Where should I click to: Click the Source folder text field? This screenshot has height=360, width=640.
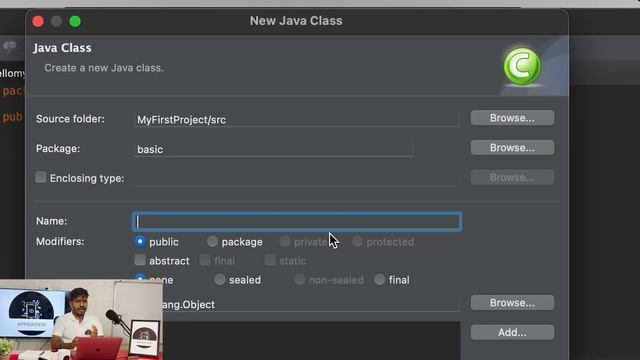tap(297, 120)
